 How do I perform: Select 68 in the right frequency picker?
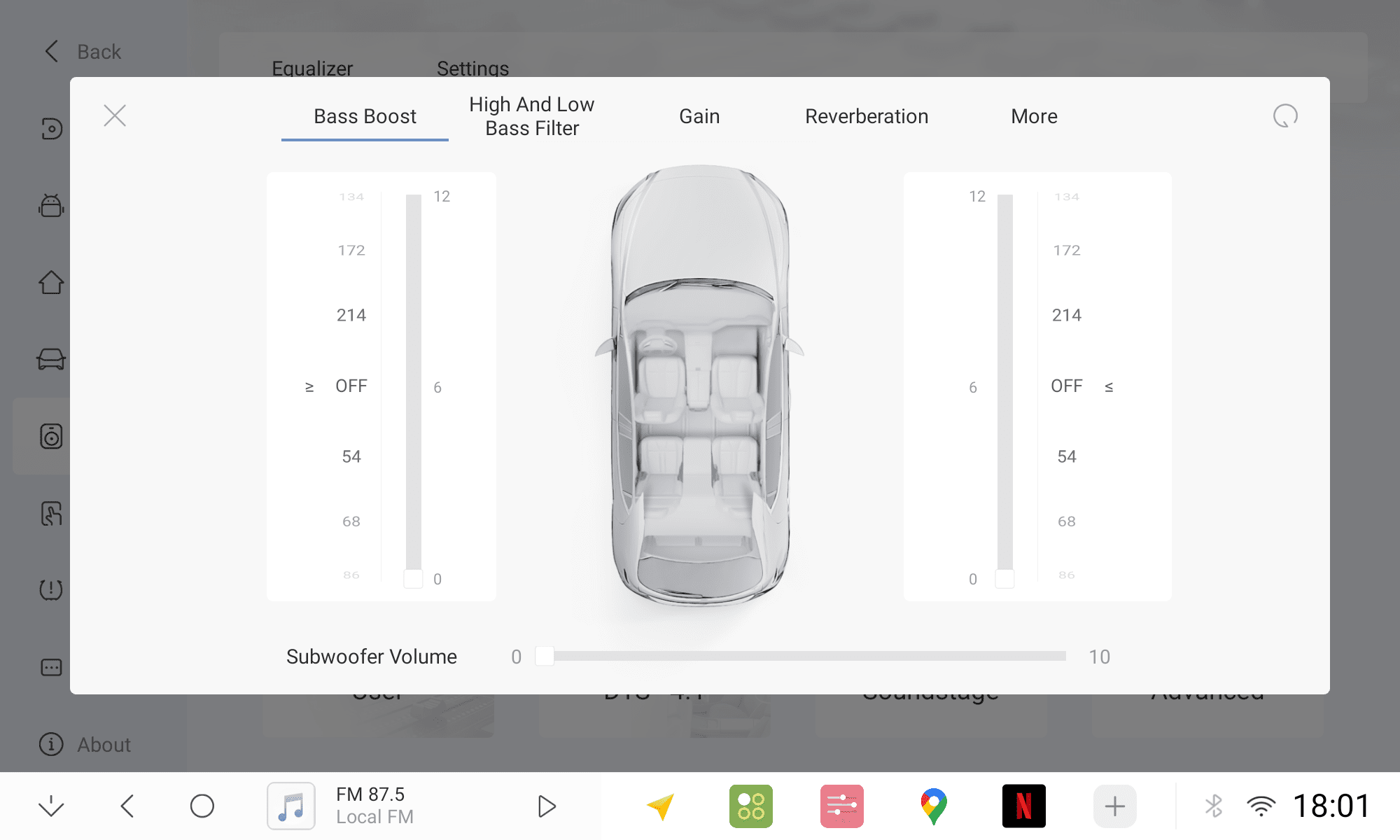tap(1067, 521)
